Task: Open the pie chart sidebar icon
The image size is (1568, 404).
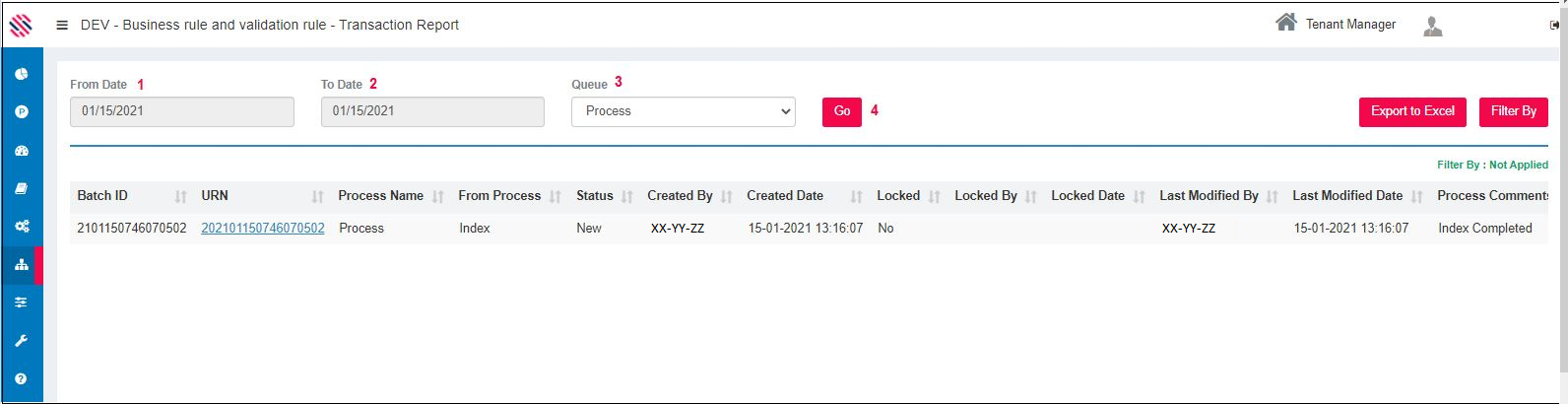Action: [21, 74]
